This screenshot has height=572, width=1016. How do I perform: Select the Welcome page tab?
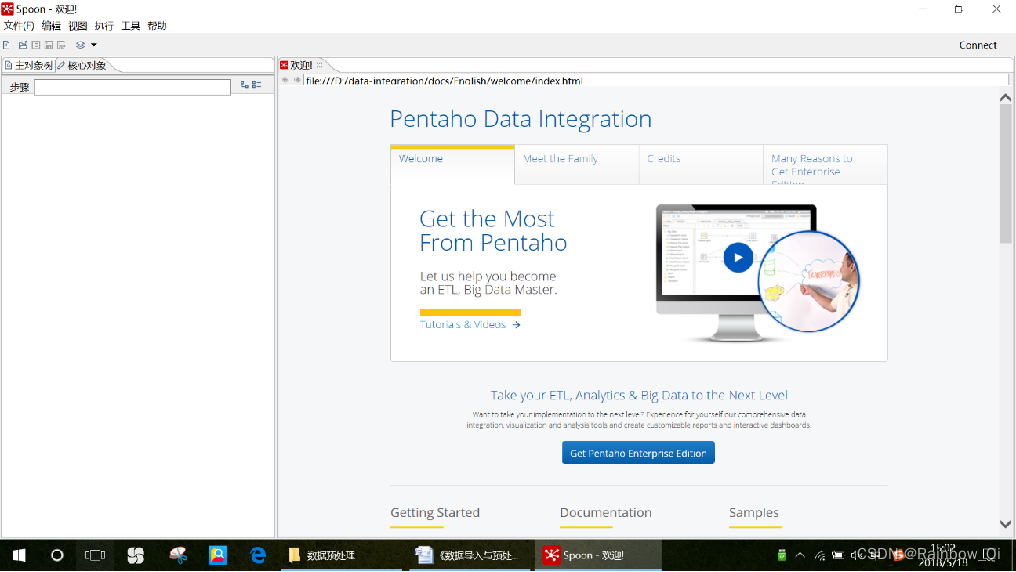452,164
